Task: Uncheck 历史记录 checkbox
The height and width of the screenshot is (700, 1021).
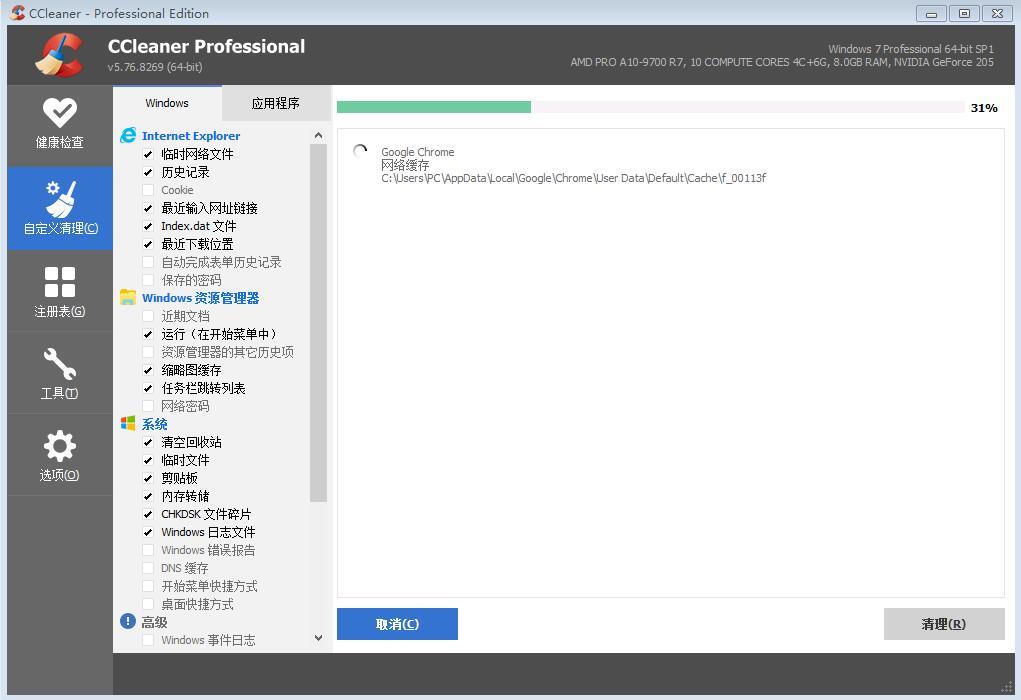Action: [x=148, y=172]
